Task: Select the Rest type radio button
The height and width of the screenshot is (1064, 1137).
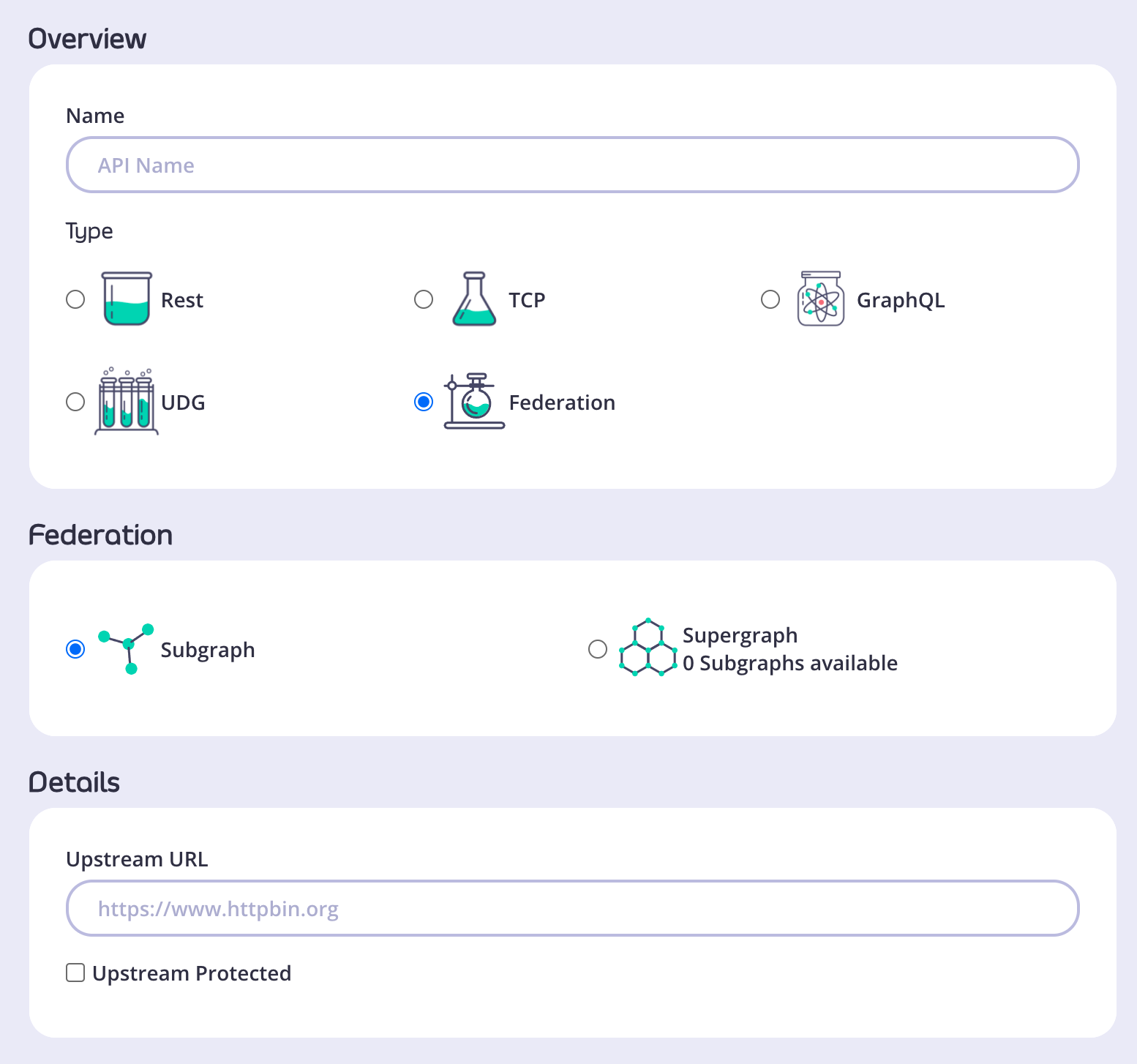Action: [x=75, y=300]
